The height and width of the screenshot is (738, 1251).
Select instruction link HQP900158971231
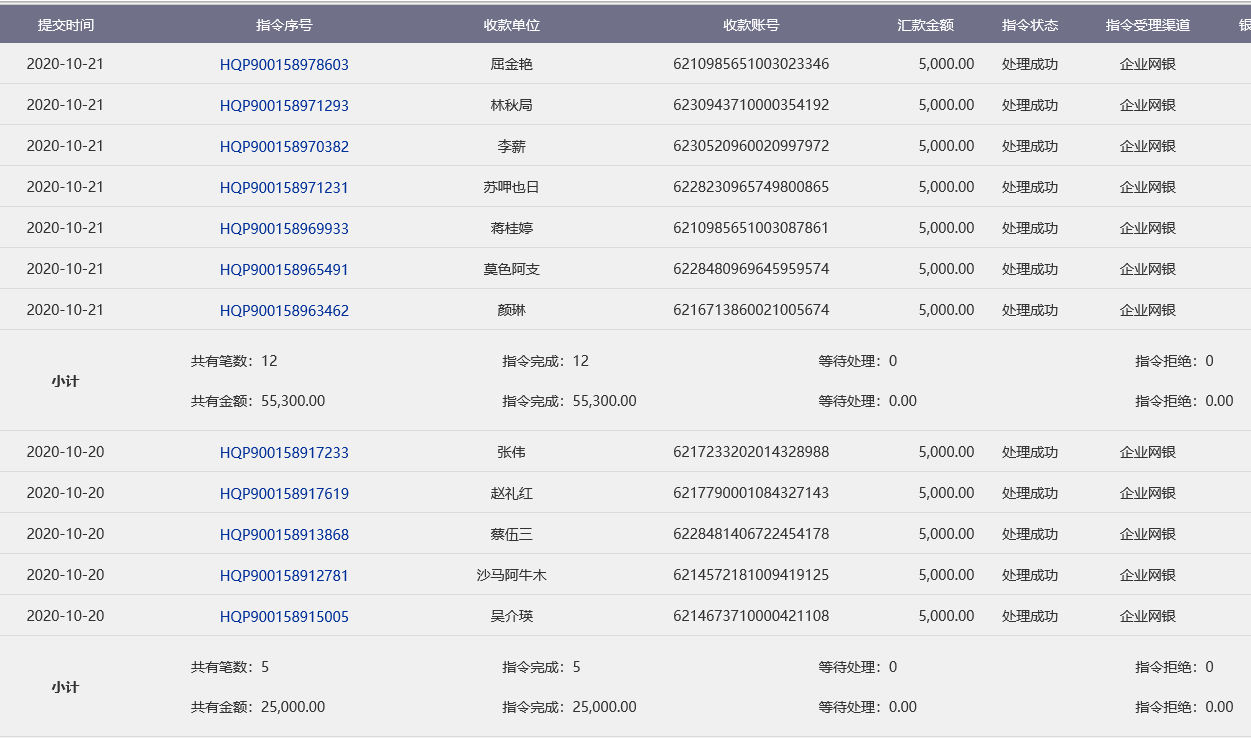pyautogui.click(x=284, y=188)
